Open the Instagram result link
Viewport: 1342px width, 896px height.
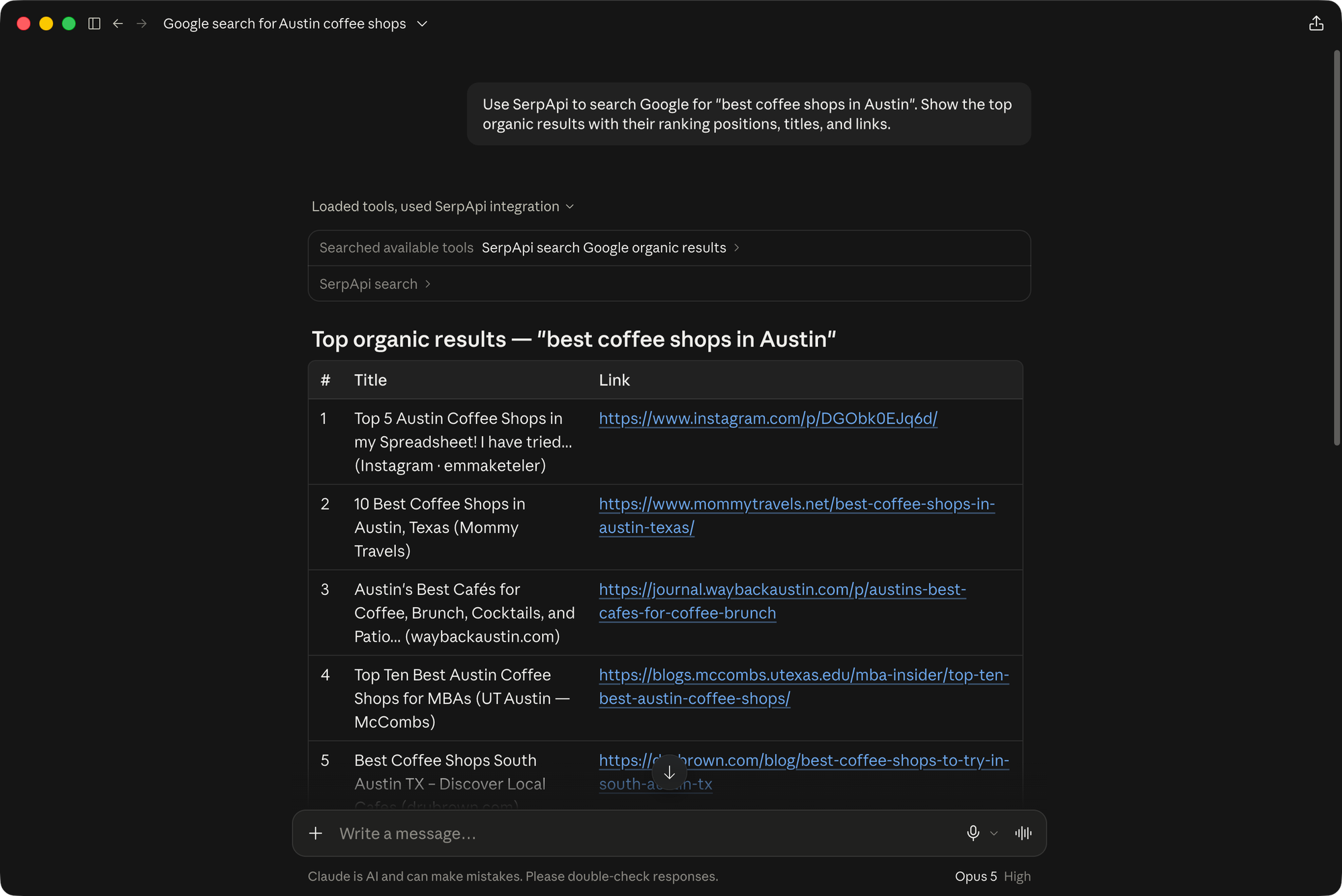(x=768, y=418)
